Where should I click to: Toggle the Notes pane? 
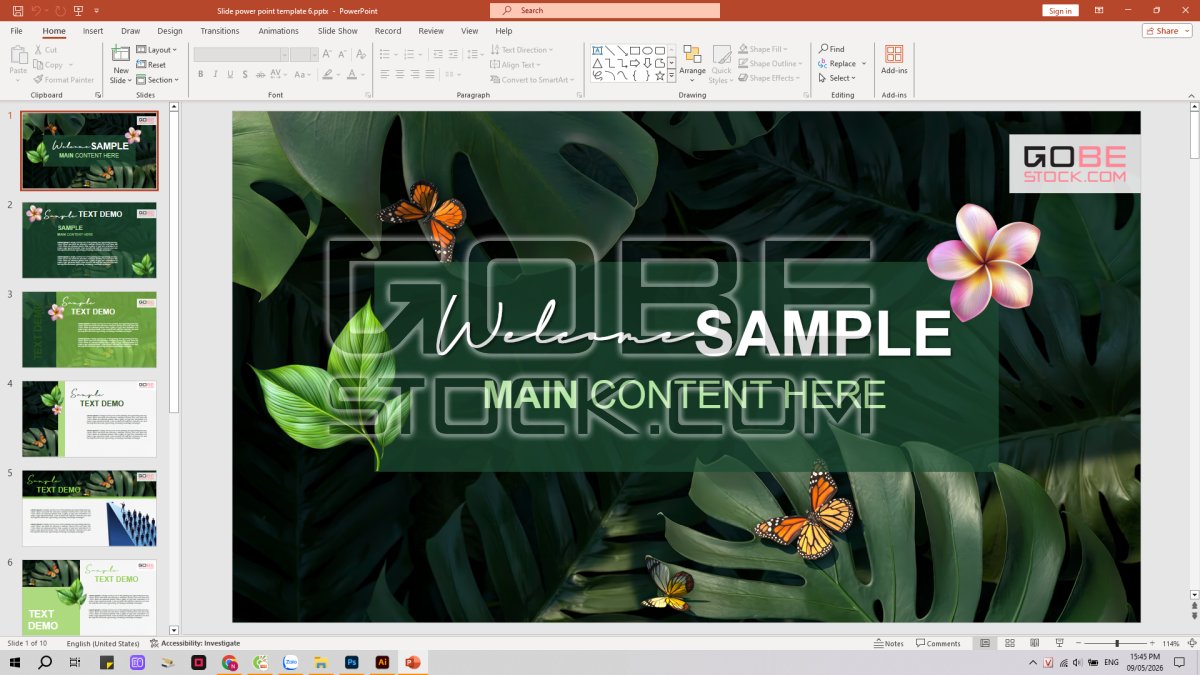[x=888, y=643]
